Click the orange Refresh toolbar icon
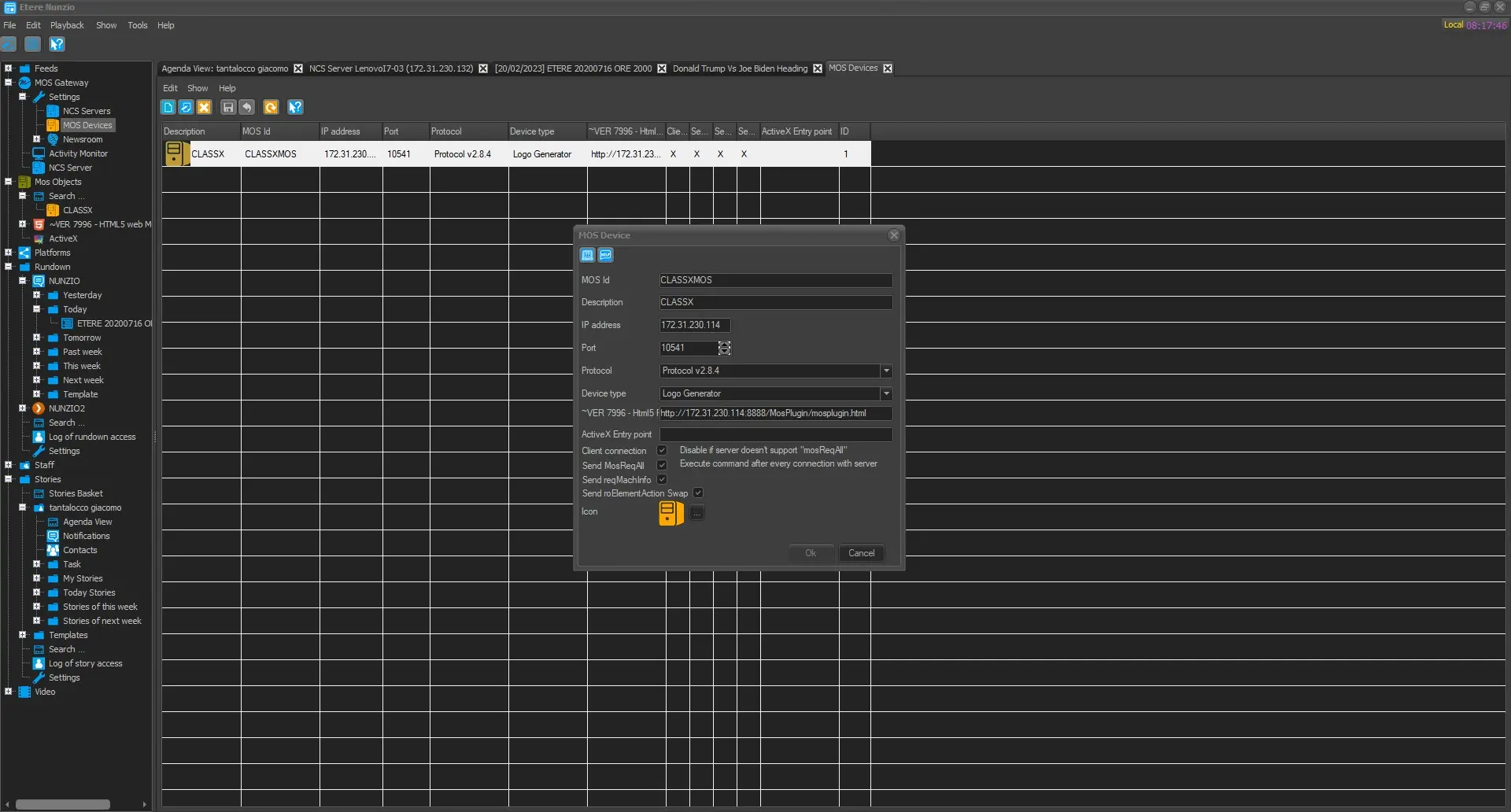 tap(271, 107)
